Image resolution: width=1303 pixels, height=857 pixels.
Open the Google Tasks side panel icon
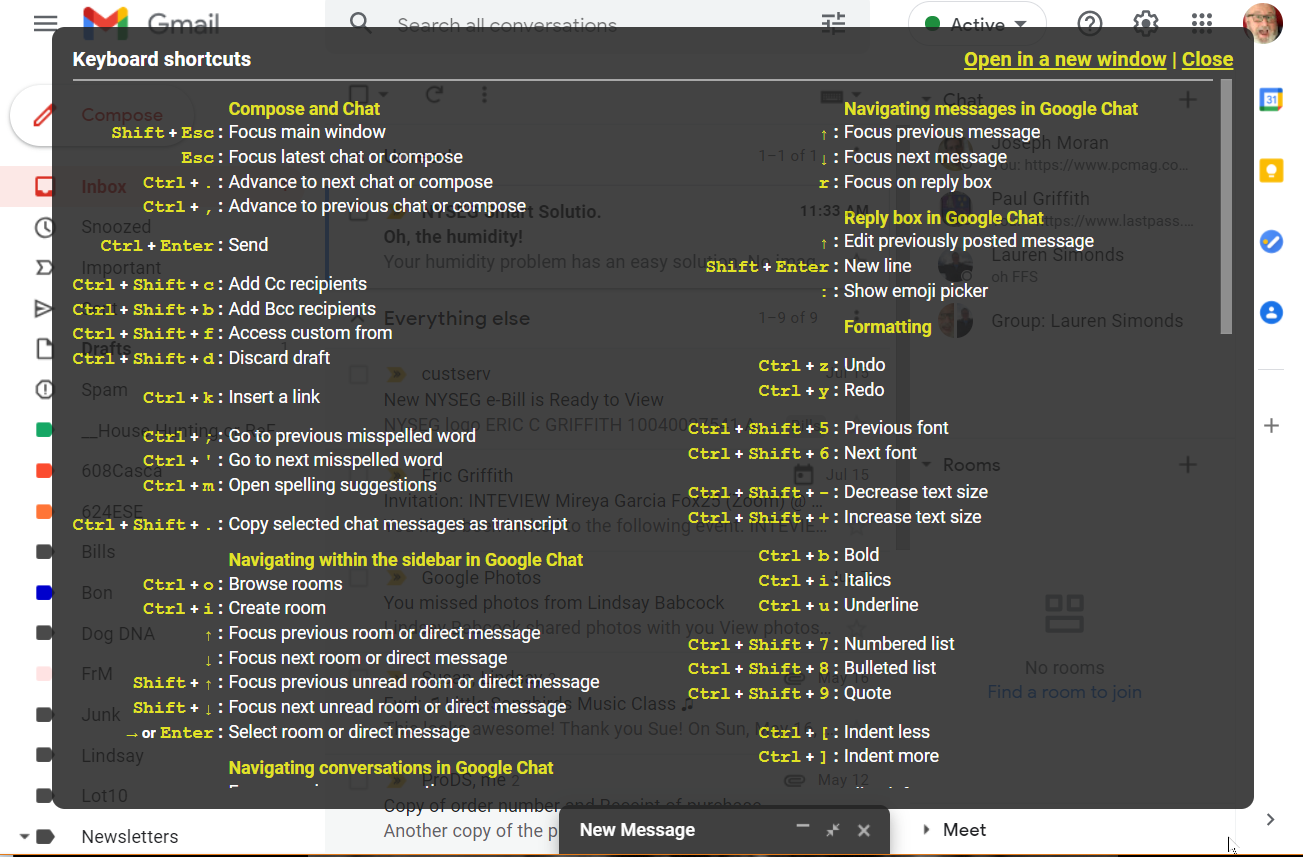[x=1271, y=241]
